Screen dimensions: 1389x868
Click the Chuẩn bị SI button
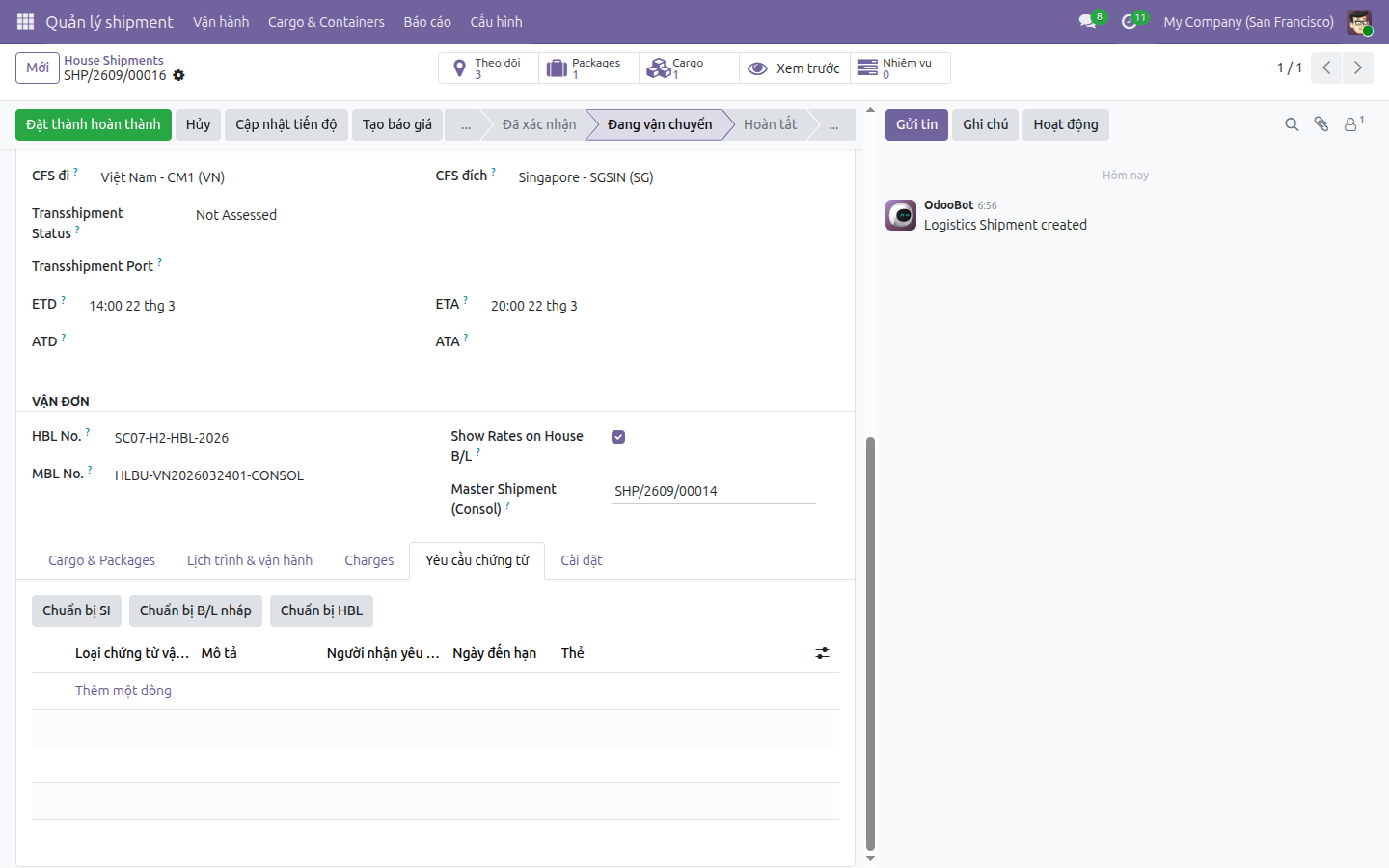[76, 611]
